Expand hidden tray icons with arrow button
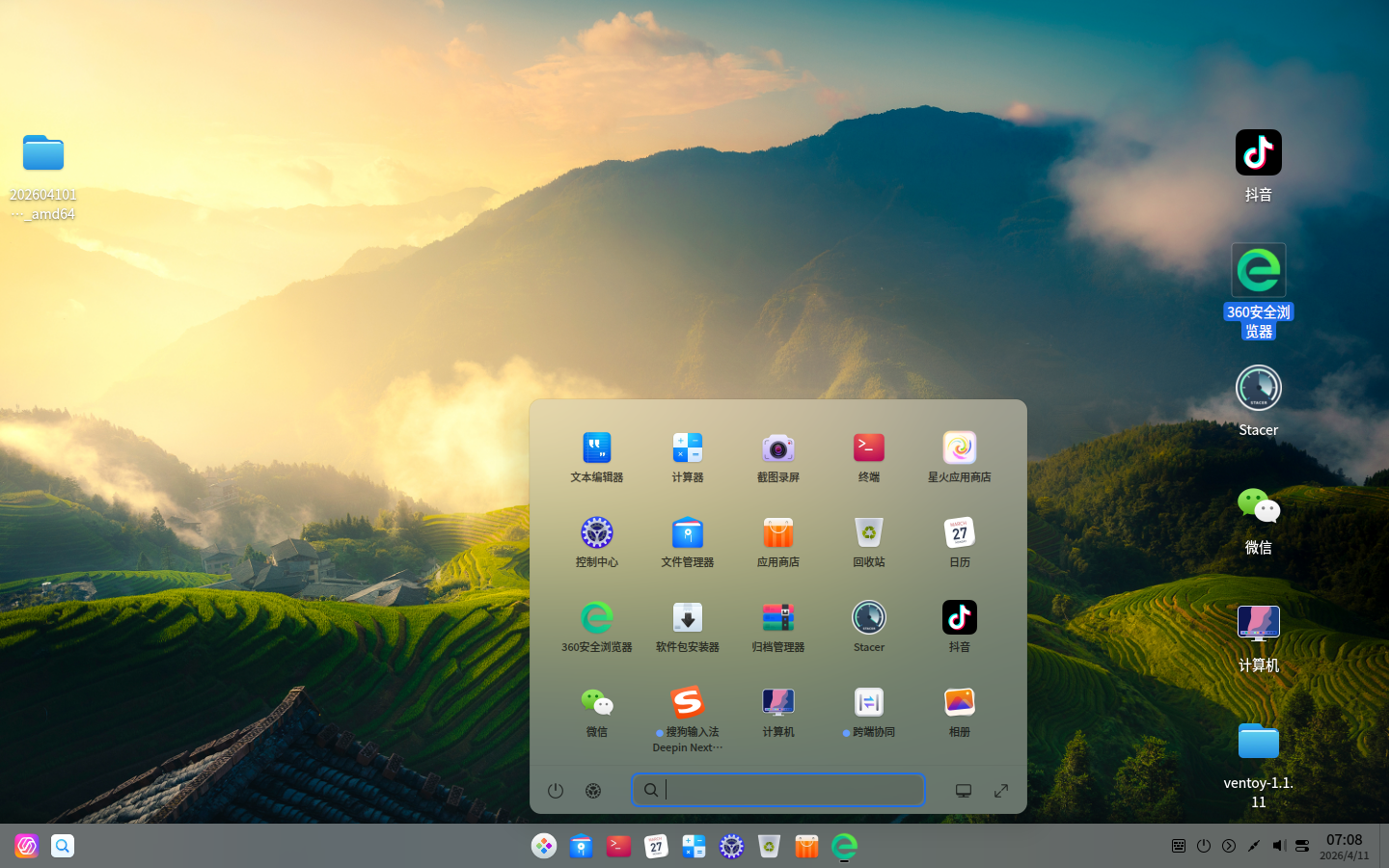 pos(1228,846)
